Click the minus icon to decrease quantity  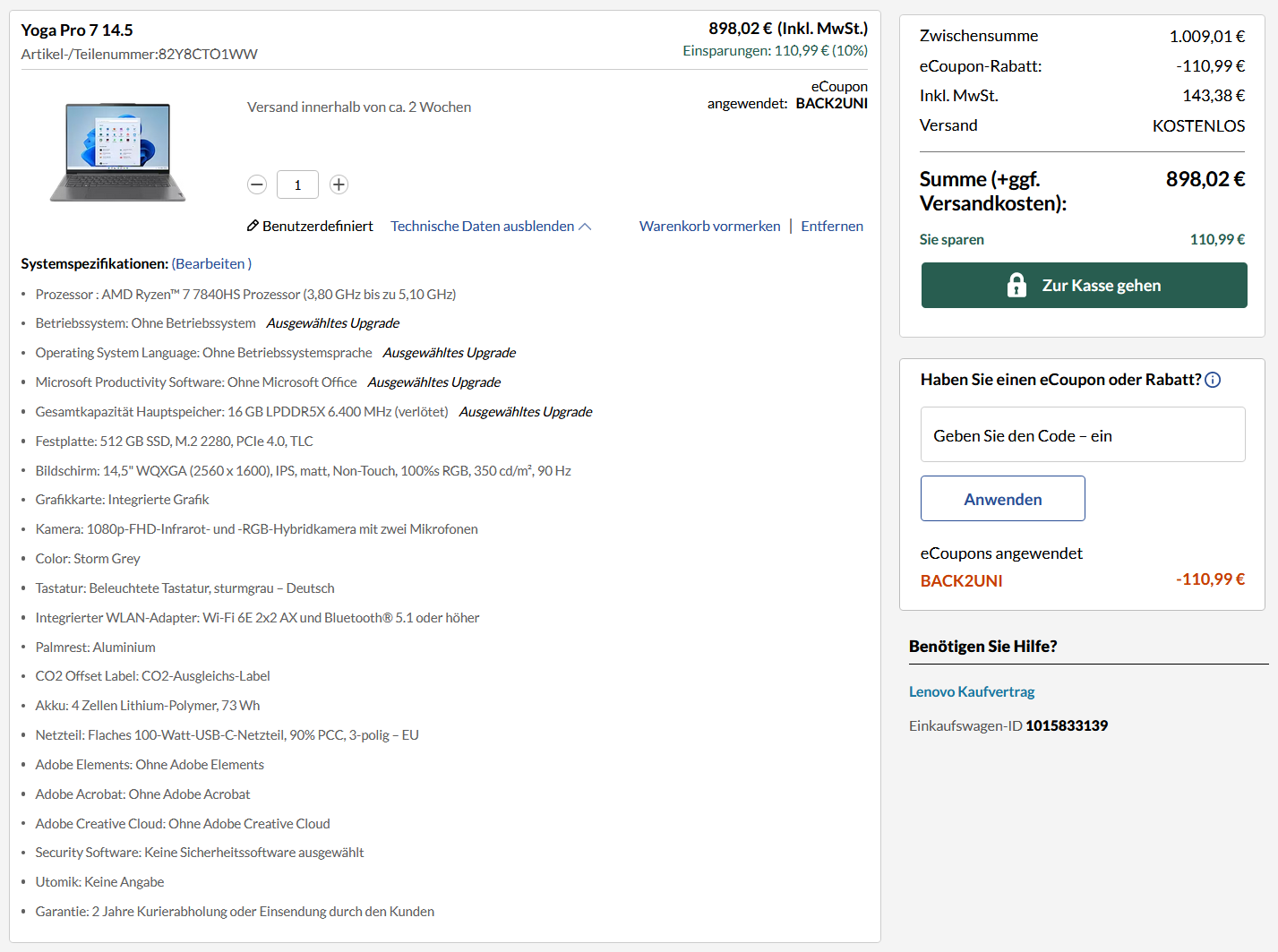tap(257, 184)
